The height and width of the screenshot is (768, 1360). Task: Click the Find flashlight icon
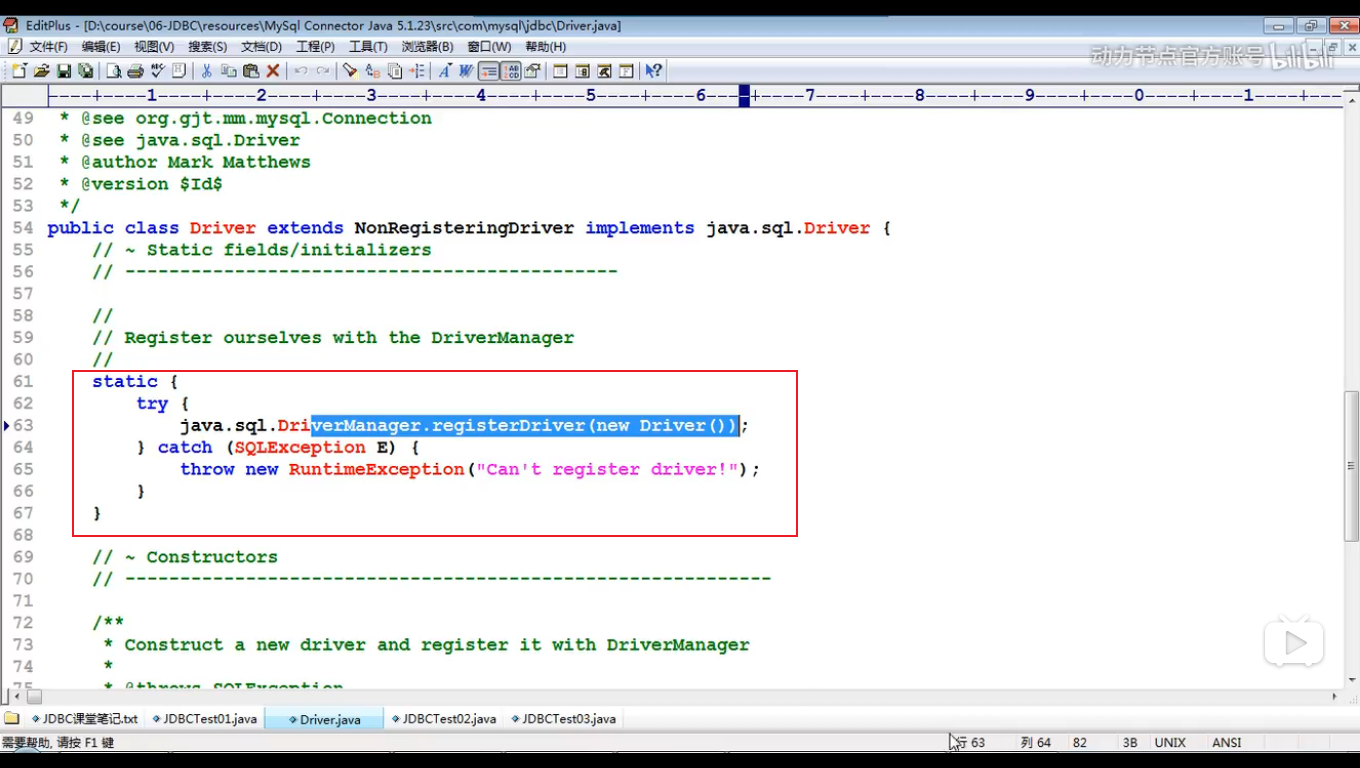click(351, 71)
